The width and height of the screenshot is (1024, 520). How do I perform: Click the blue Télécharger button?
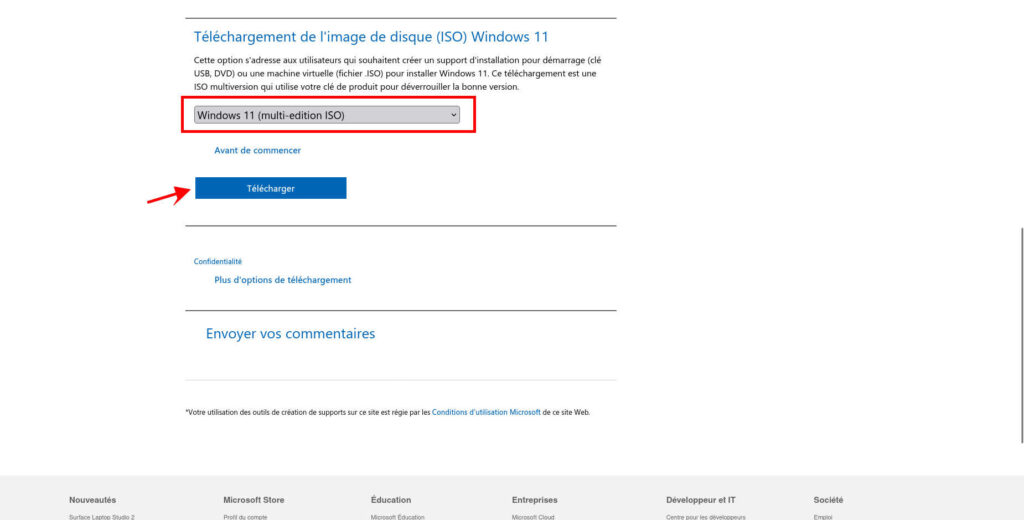pyautogui.click(x=270, y=188)
